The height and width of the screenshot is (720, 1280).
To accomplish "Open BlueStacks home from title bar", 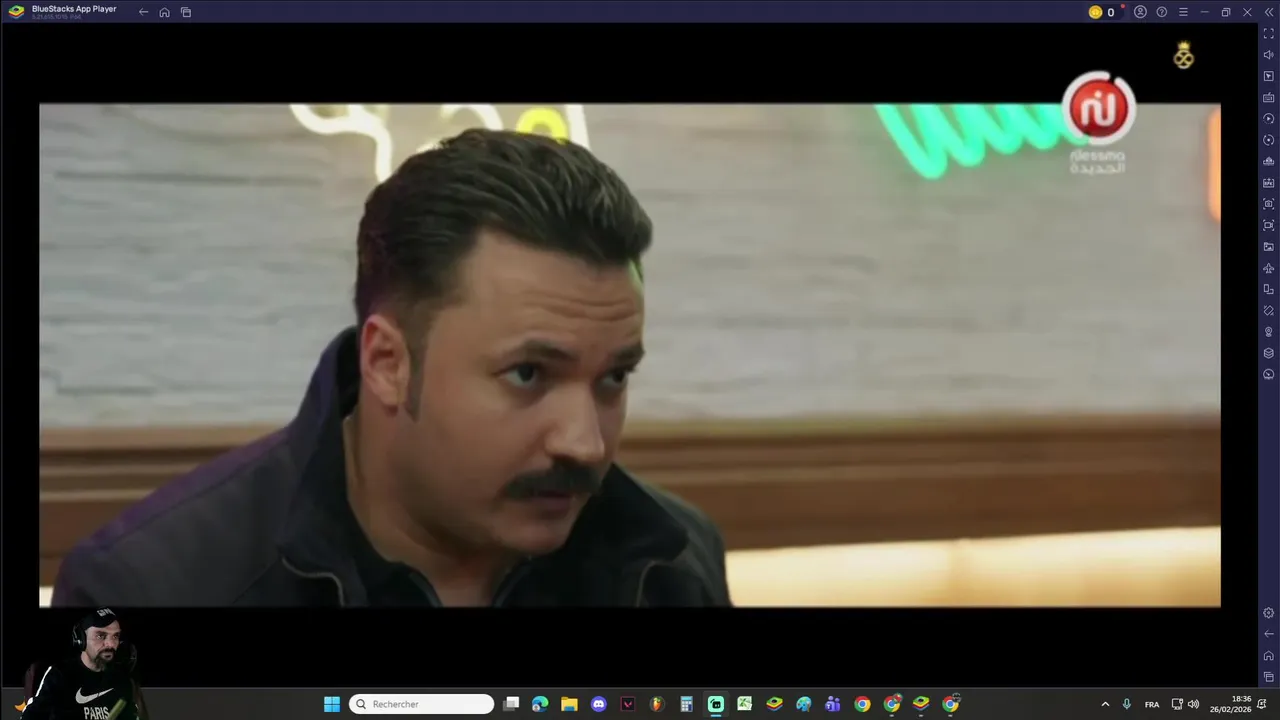I will click(x=164, y=12).
